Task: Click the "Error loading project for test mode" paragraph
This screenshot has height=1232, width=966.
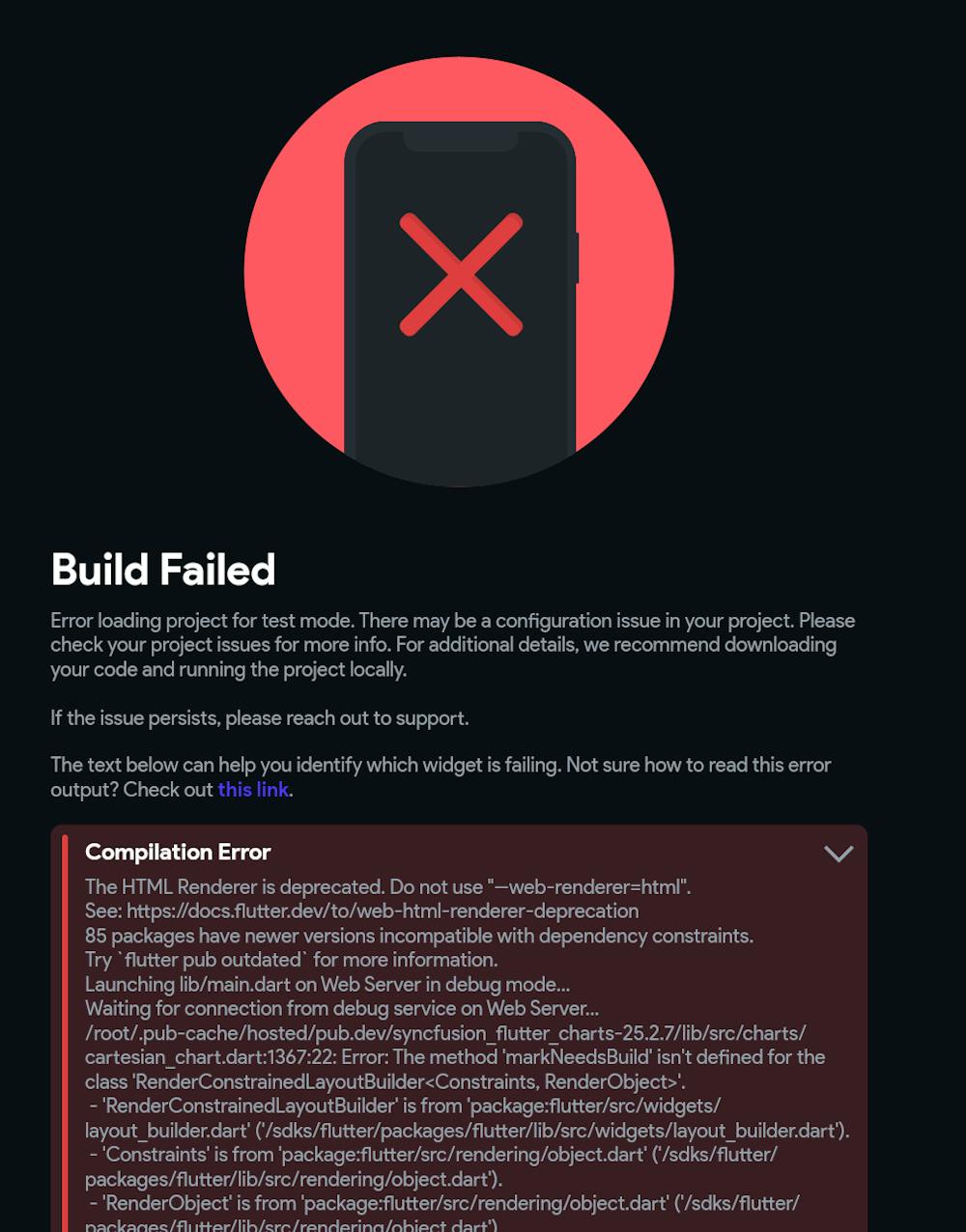Action: tap(453, 645)
